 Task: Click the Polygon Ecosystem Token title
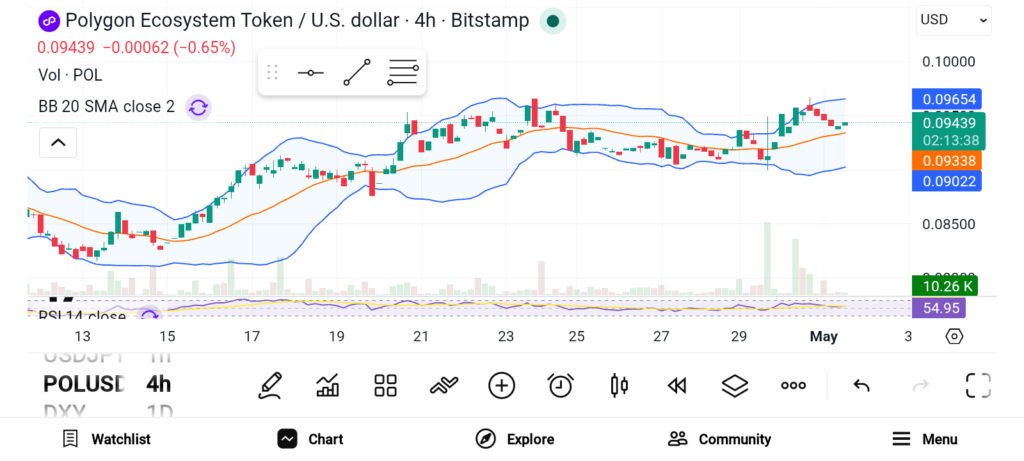[x=297, y=21]
